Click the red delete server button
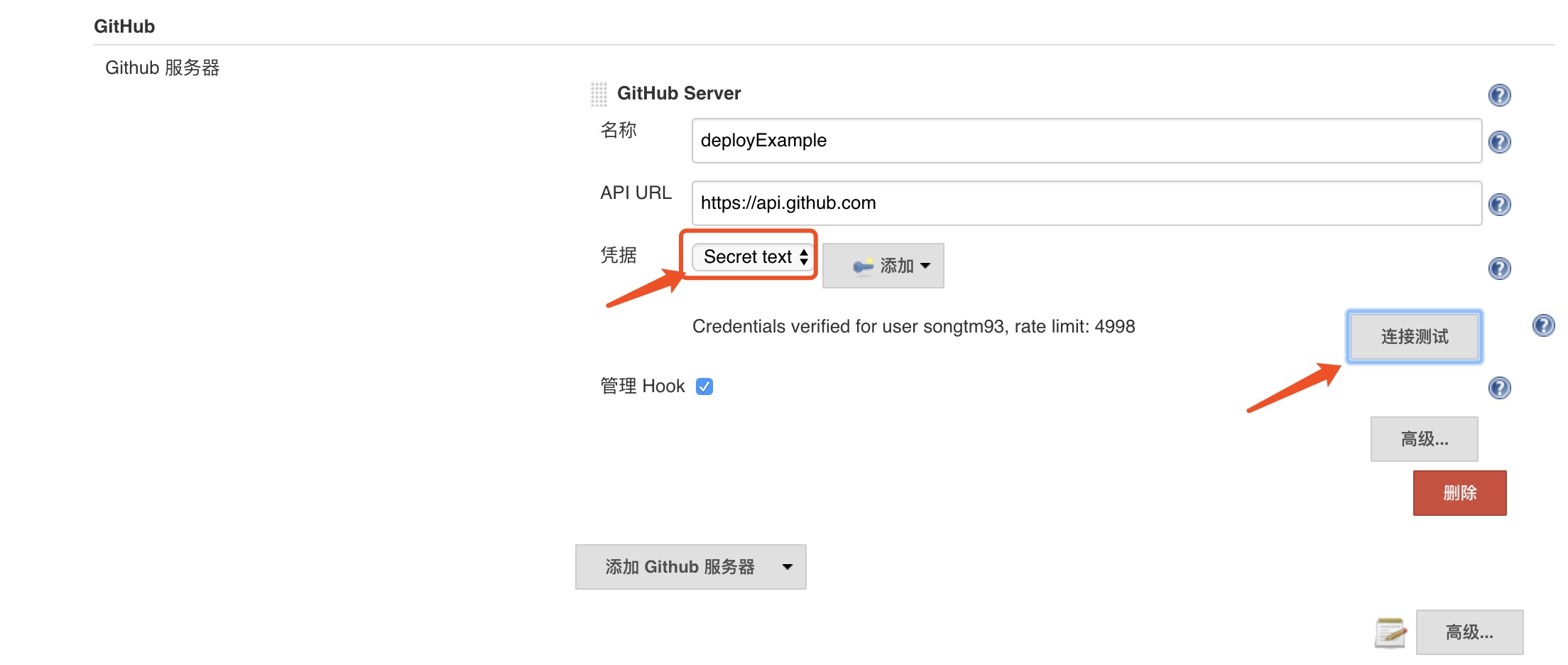 (1459, 493)
